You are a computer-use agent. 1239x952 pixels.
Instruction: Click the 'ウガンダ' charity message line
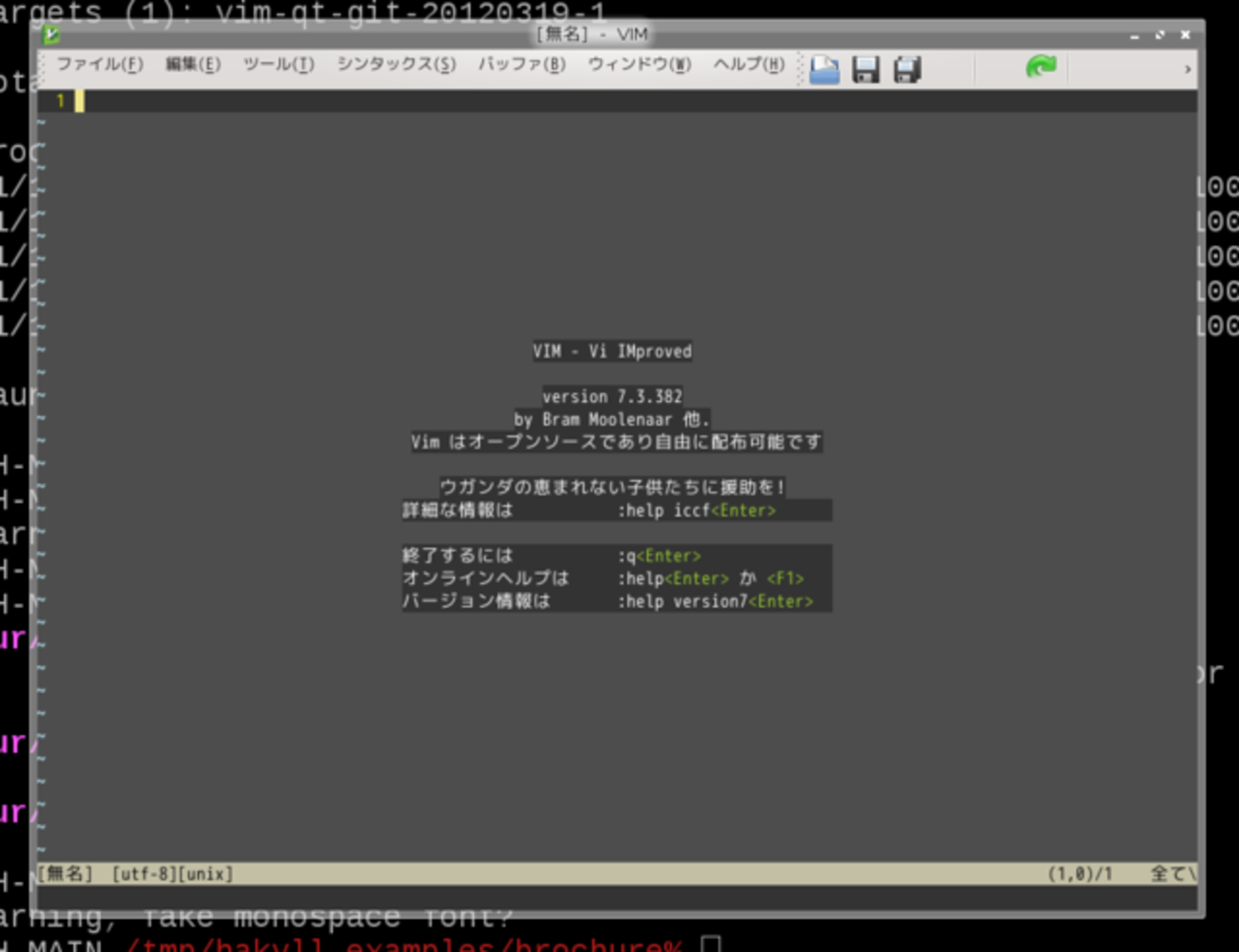click(612, 488)
